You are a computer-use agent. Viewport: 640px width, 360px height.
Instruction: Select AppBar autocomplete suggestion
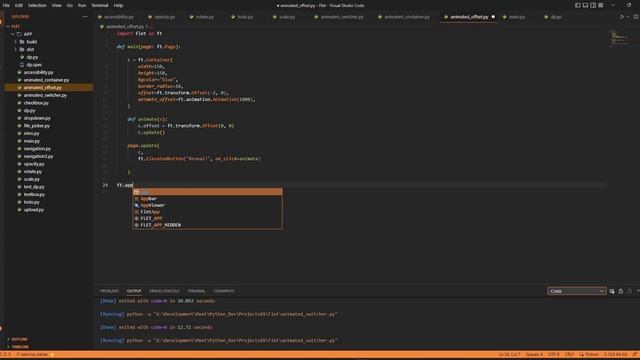pyautogui.click(x=207, y=199)
